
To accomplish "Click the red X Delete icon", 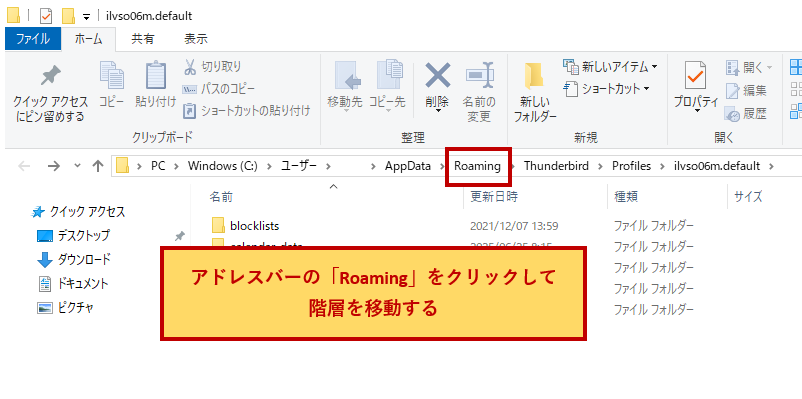I will pyautogui.click(x=438, y=75).
